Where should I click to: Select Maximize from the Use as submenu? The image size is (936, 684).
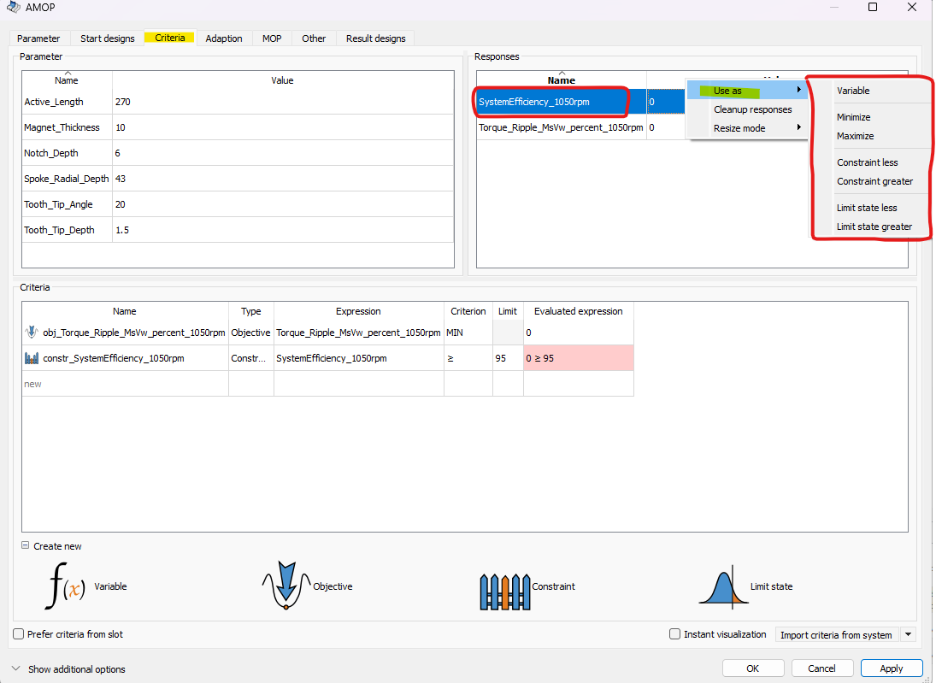(855, 136)
